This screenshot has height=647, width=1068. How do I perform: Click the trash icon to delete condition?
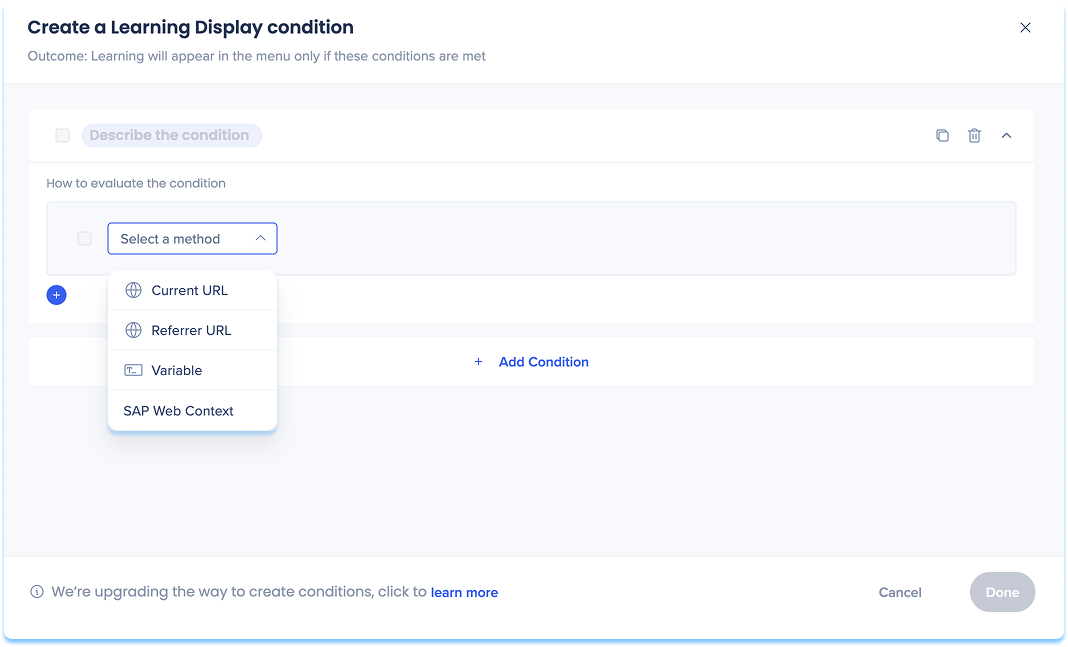(x=974, y=135)
